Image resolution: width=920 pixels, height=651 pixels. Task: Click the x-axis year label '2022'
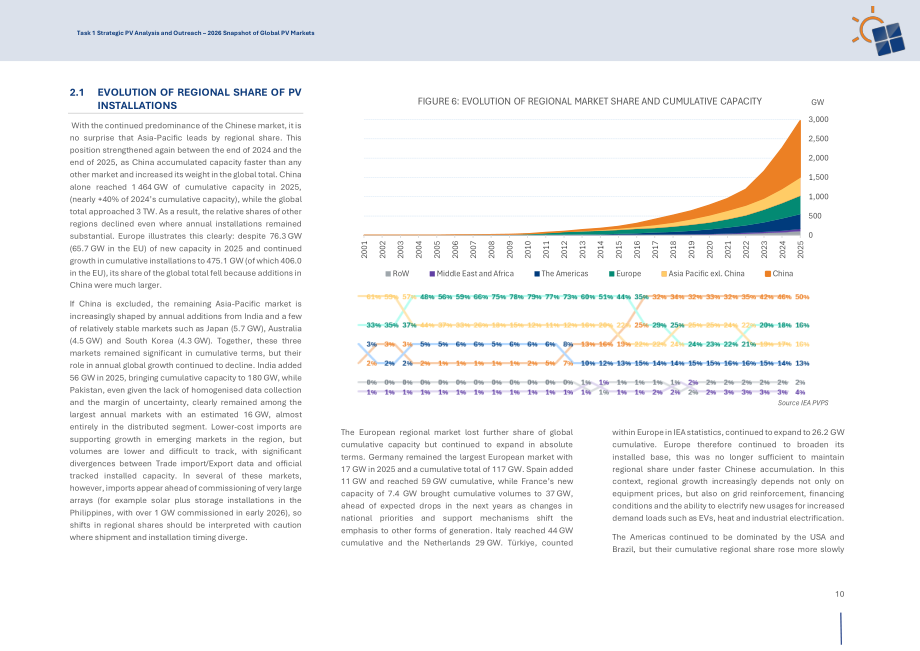[x=746, y=249]
